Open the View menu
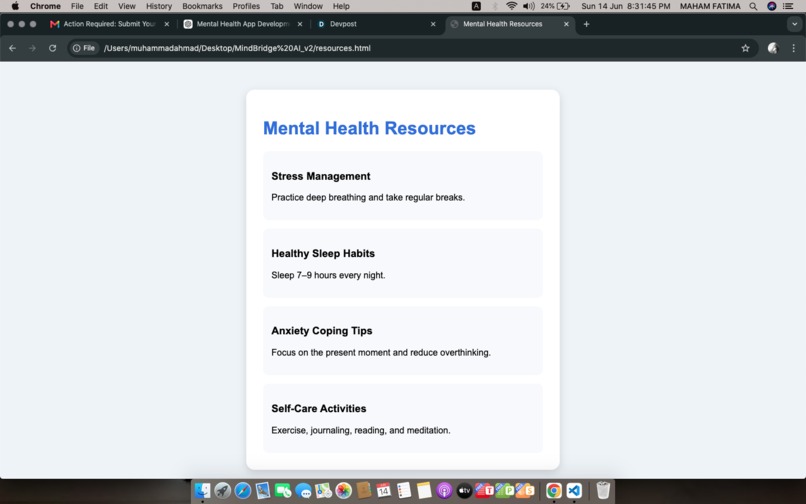Image resolution: width=806 pixels, height=504 pixels. (126, 6)
